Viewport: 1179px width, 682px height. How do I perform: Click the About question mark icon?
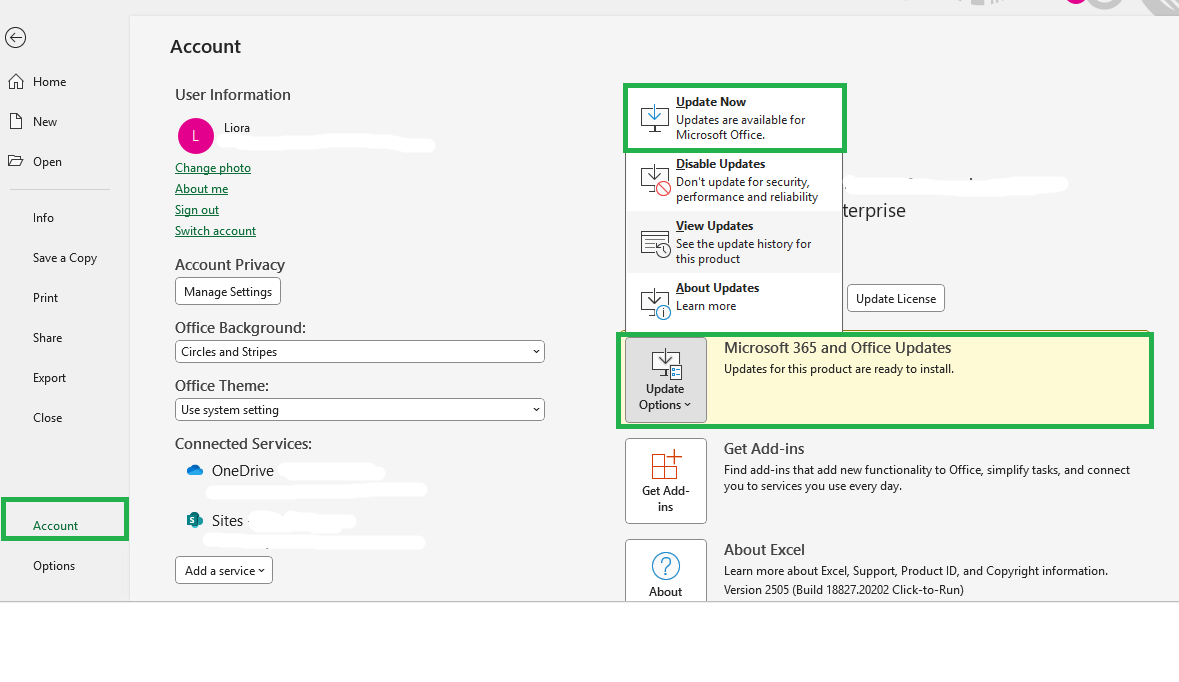pyautogui.click(x=665, y=565)
